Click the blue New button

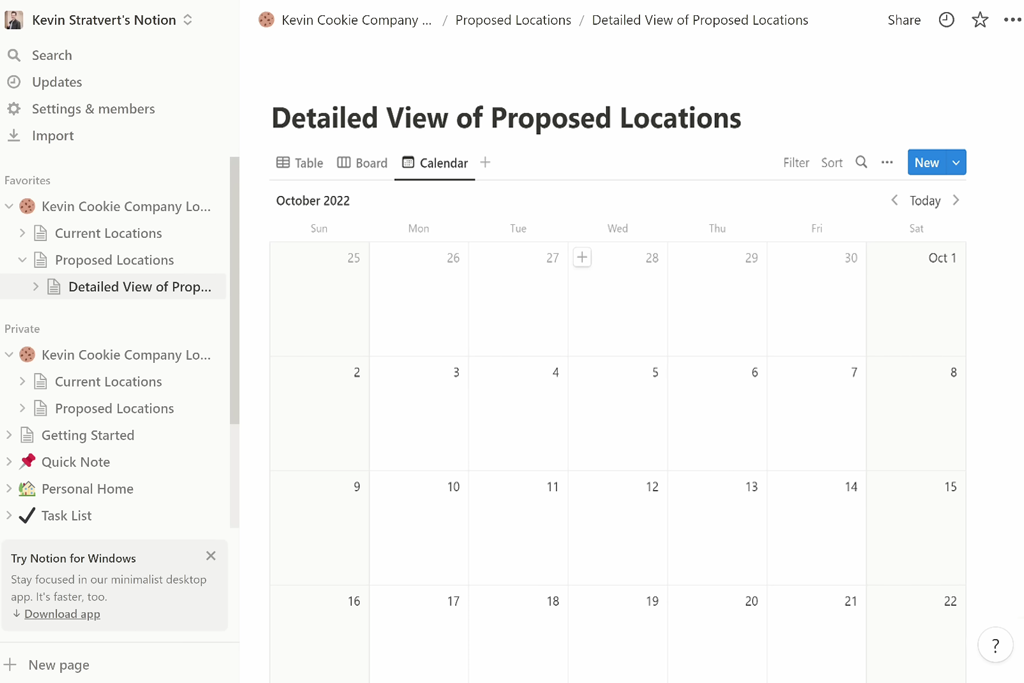pyautogui.click(x=927, y=163)
